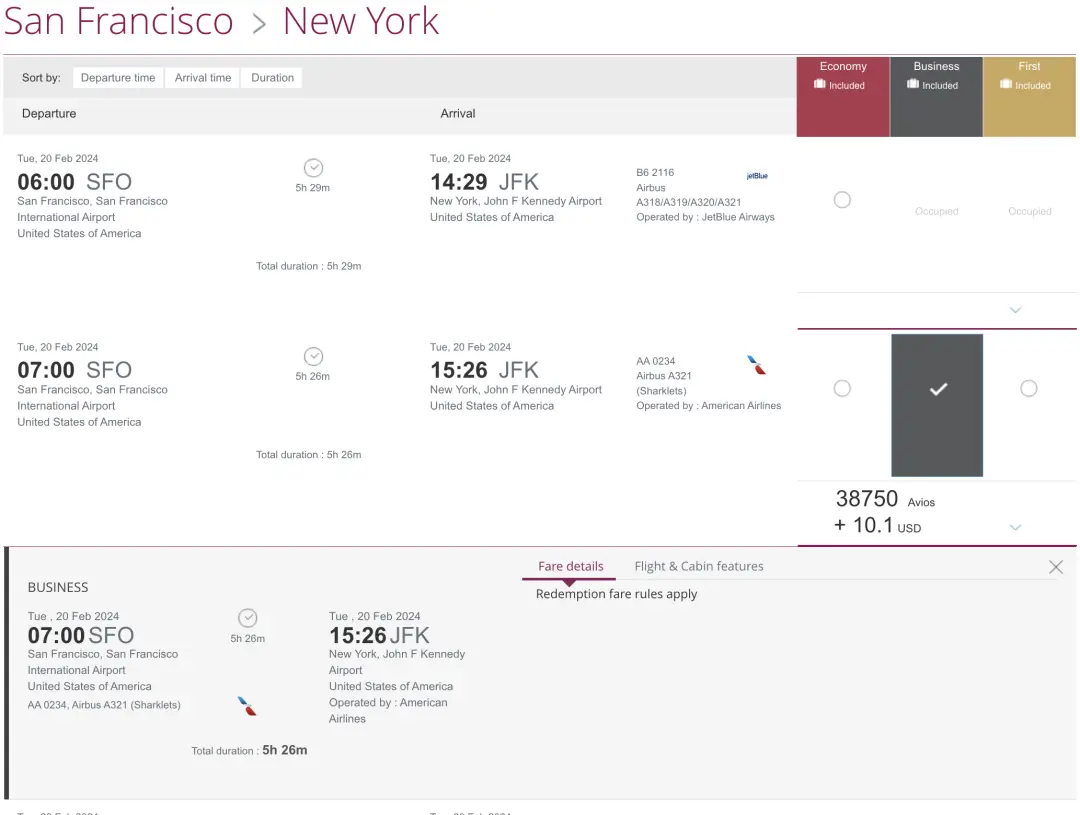This screenshot has height=815, width=1080.
Task: Click the clock icon for 5h 29m flight
Action: click(313, 168)
